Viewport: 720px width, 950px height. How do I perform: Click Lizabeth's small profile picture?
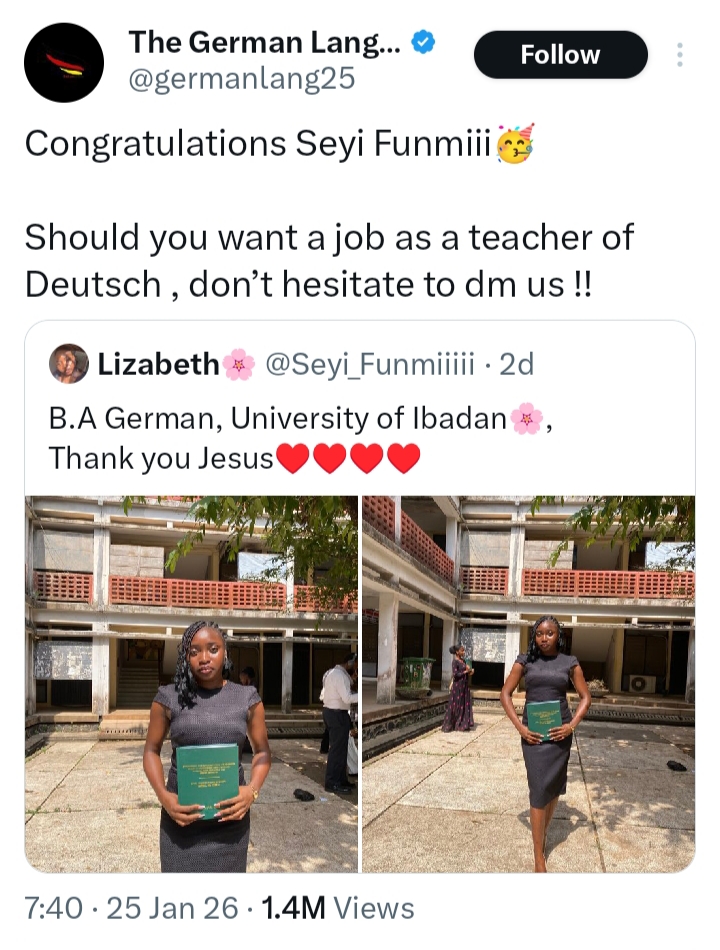click(x=69, y=364)
